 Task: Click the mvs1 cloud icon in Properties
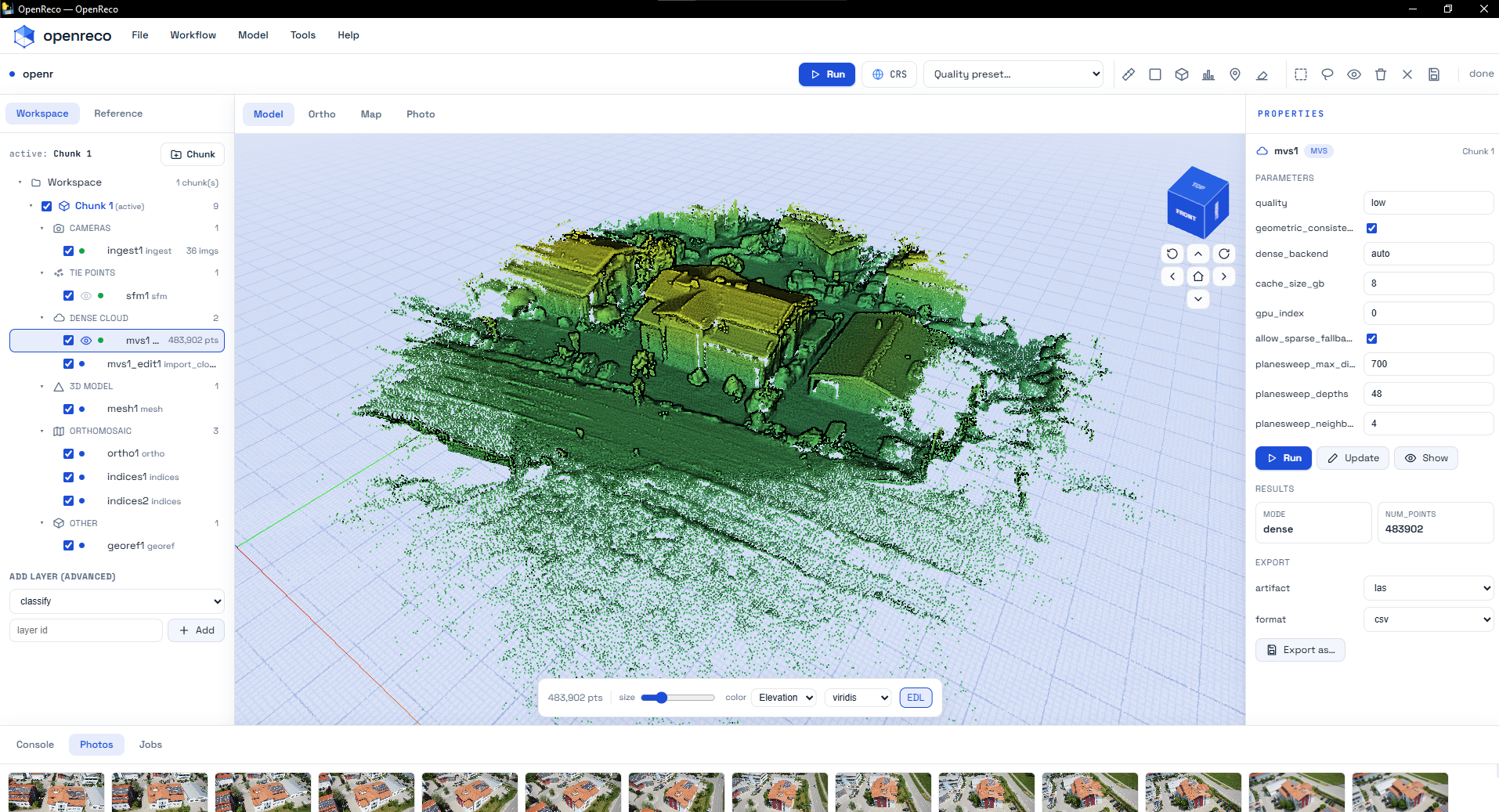tap(1262, 151)
